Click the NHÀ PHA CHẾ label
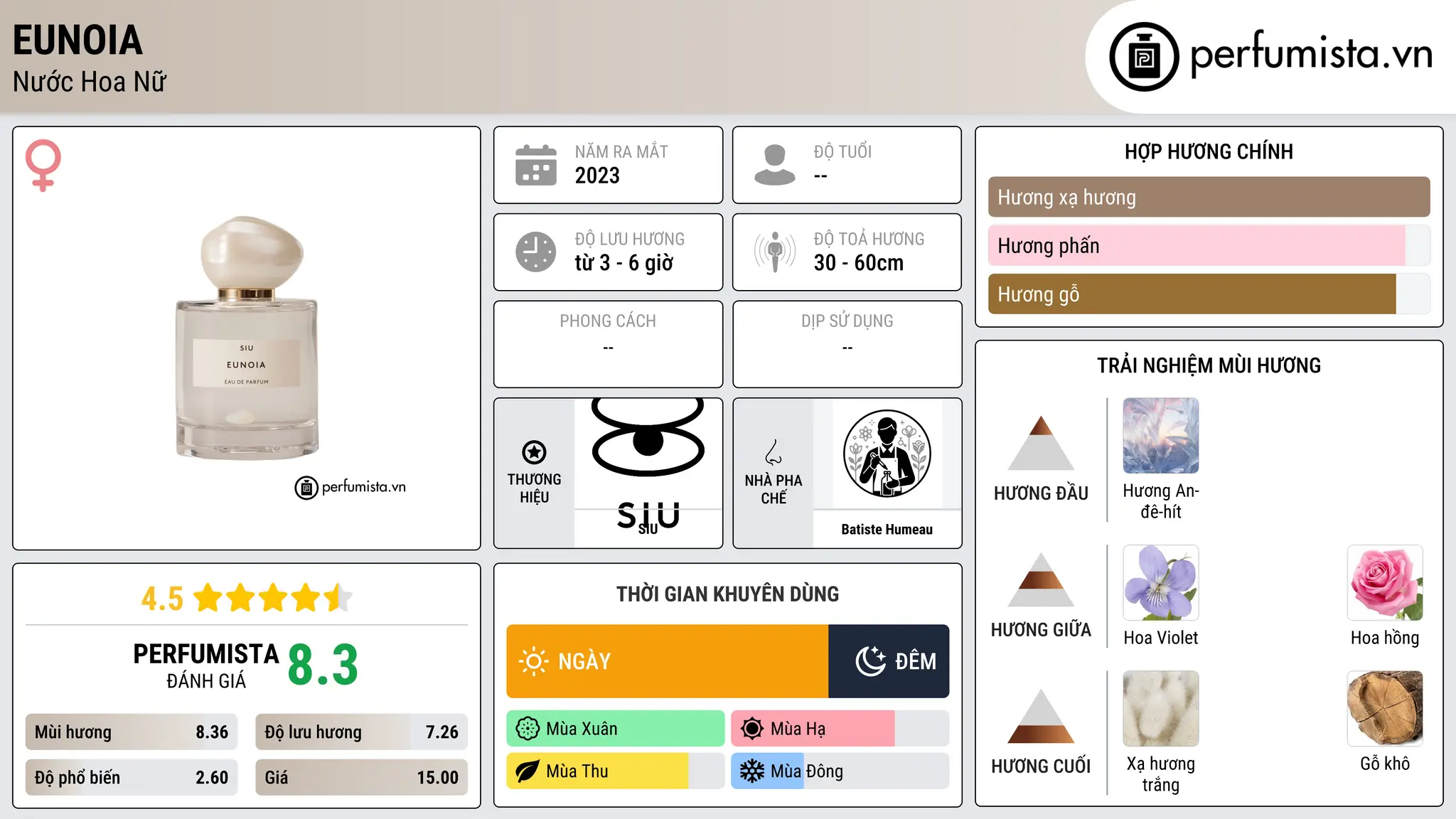The image size is (1456, 819). click(773, 489)
